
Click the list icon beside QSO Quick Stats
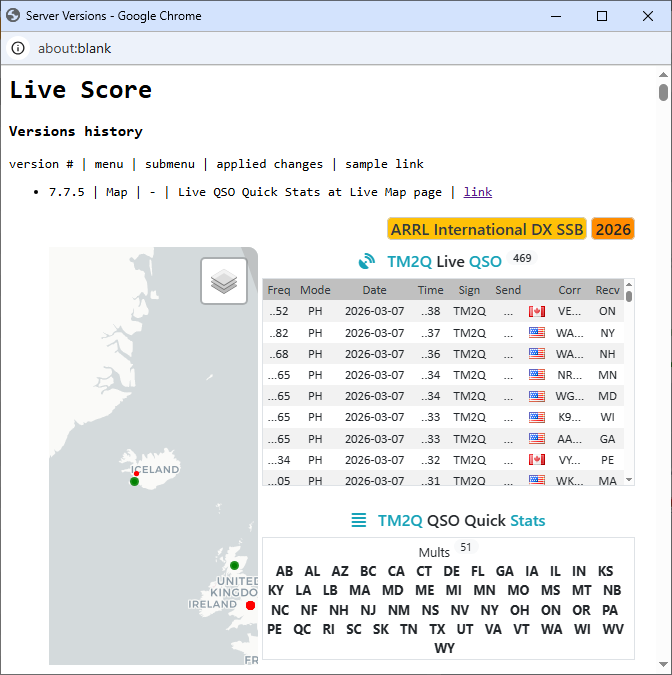[359, 520]
